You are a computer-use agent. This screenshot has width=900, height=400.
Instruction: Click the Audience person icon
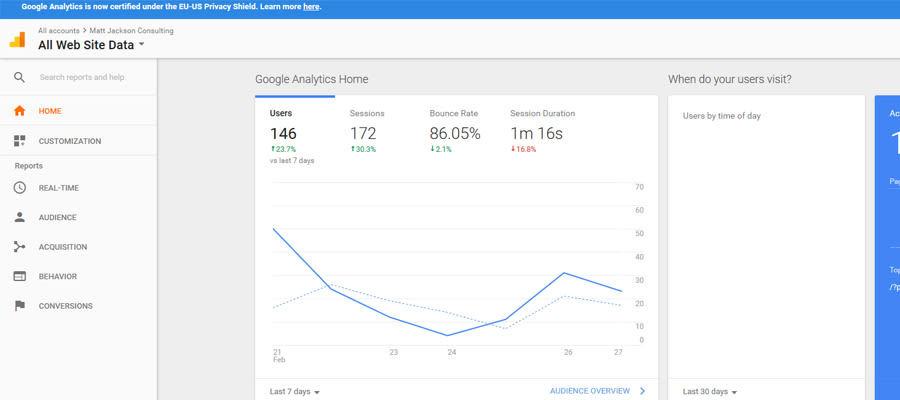pyautogui.click(x=20, y=218)
